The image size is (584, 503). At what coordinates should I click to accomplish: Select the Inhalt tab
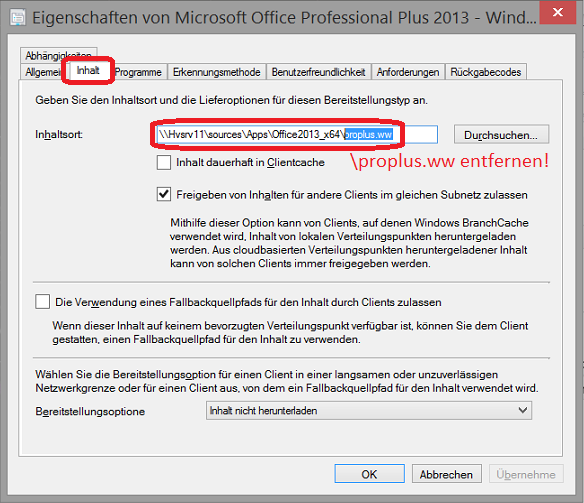click(x=88, y=70)
